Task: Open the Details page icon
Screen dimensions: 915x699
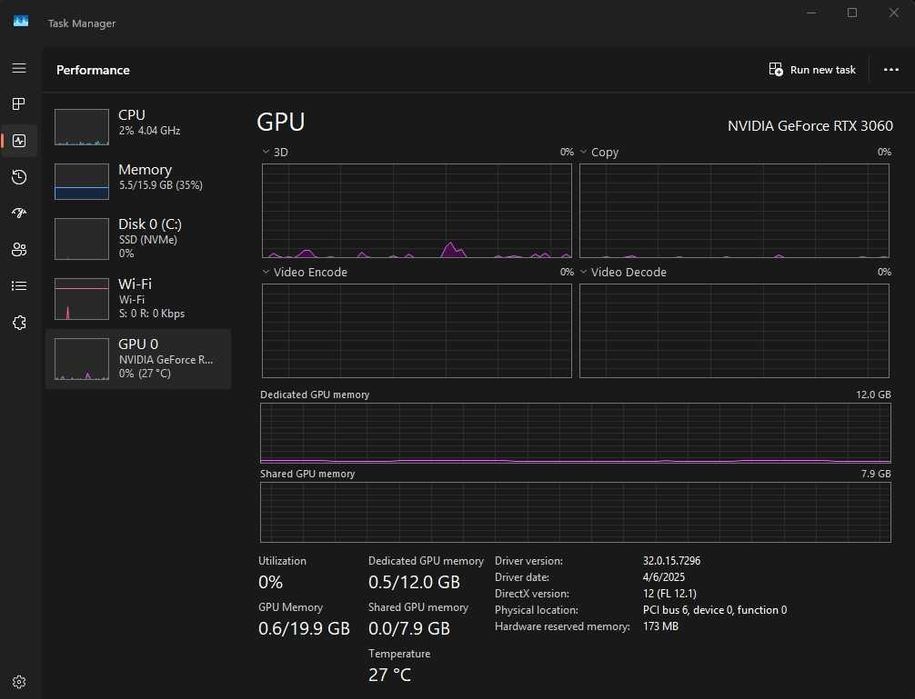Action: pos(19,286)
